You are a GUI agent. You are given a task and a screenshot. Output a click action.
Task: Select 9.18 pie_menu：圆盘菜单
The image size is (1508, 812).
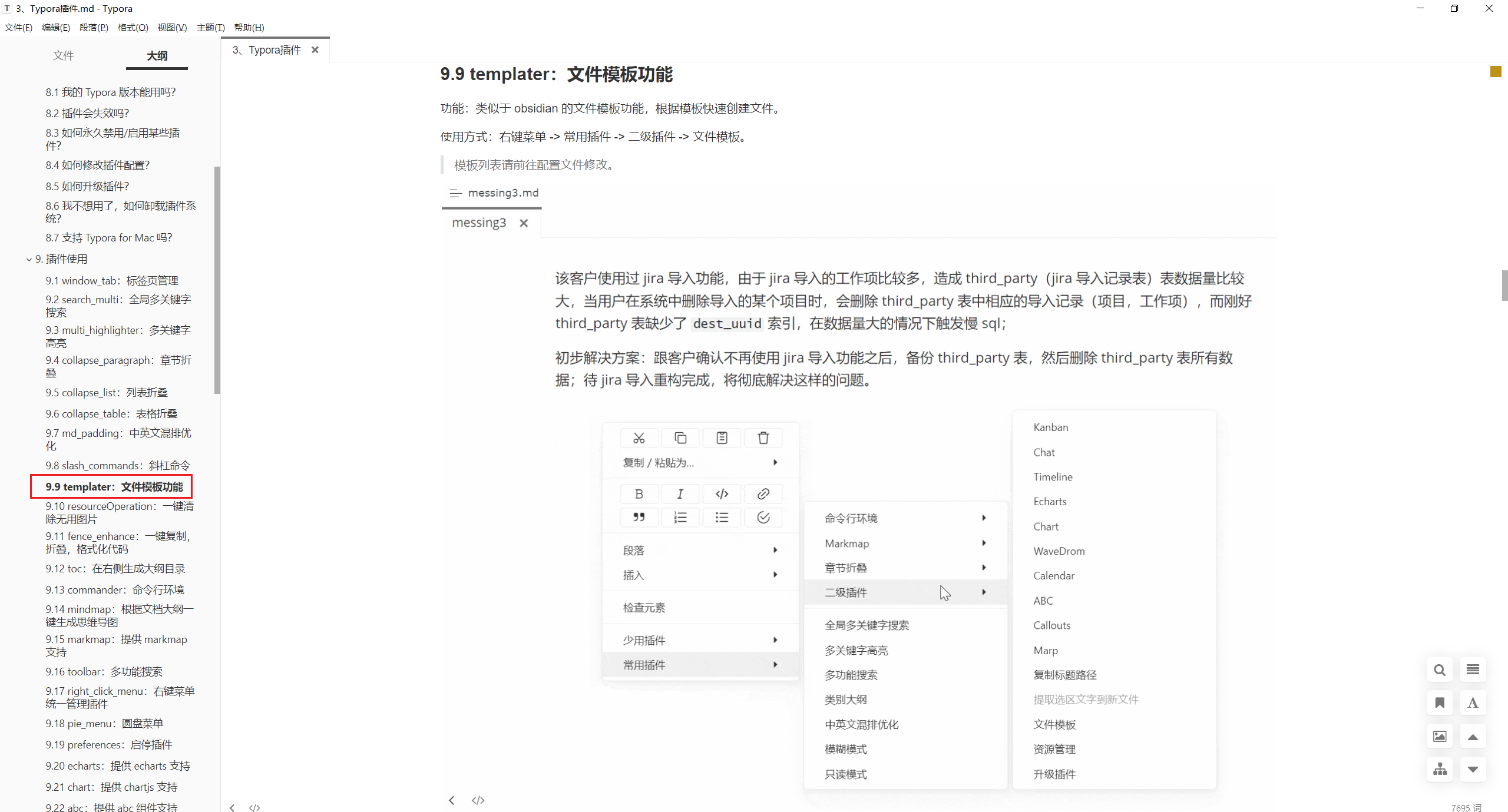pos(104,724)
